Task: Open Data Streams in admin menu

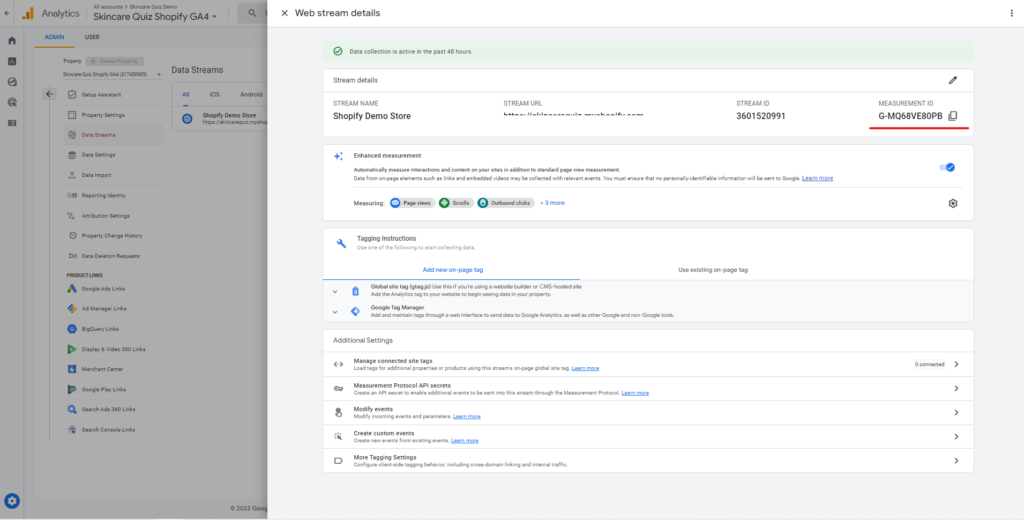Action: click(114, 135)
